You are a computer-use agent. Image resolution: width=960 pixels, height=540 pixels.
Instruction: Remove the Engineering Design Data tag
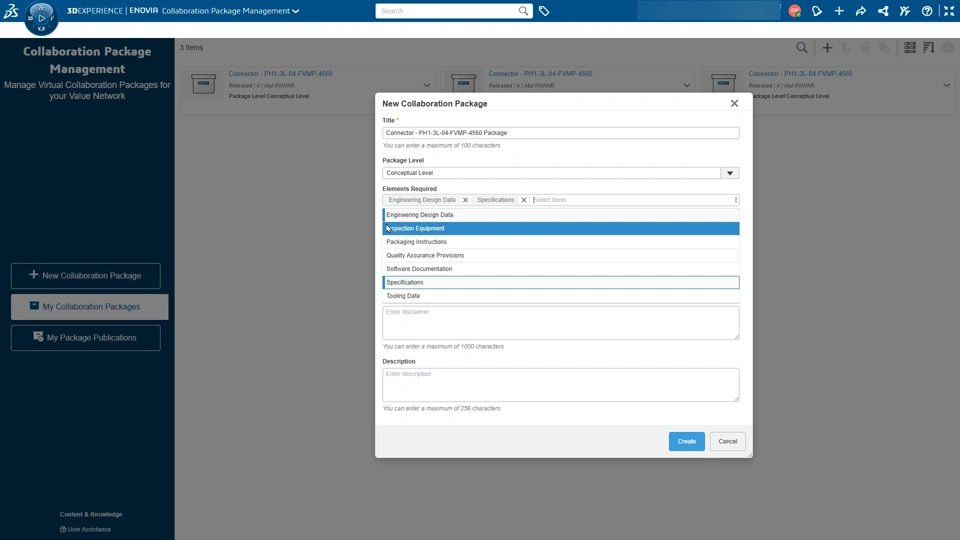(x=465, y=200)
